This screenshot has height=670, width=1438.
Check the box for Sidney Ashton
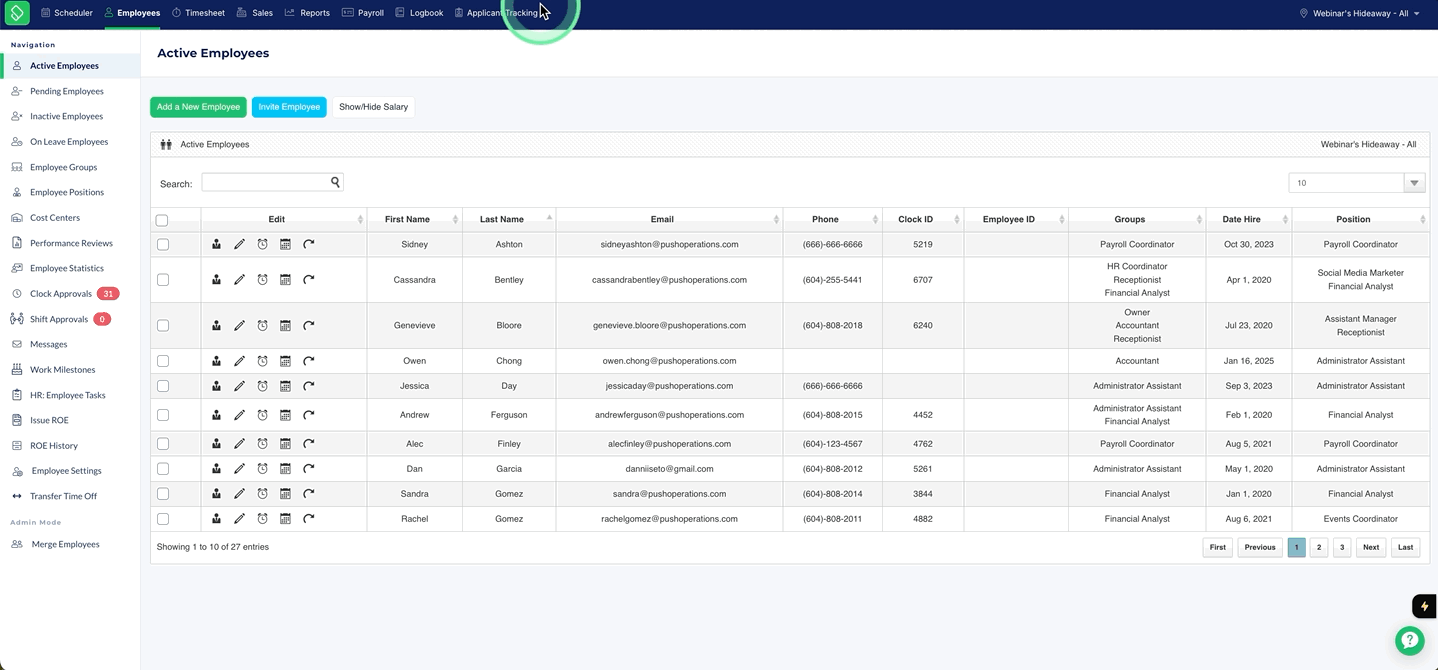point(163,244)
